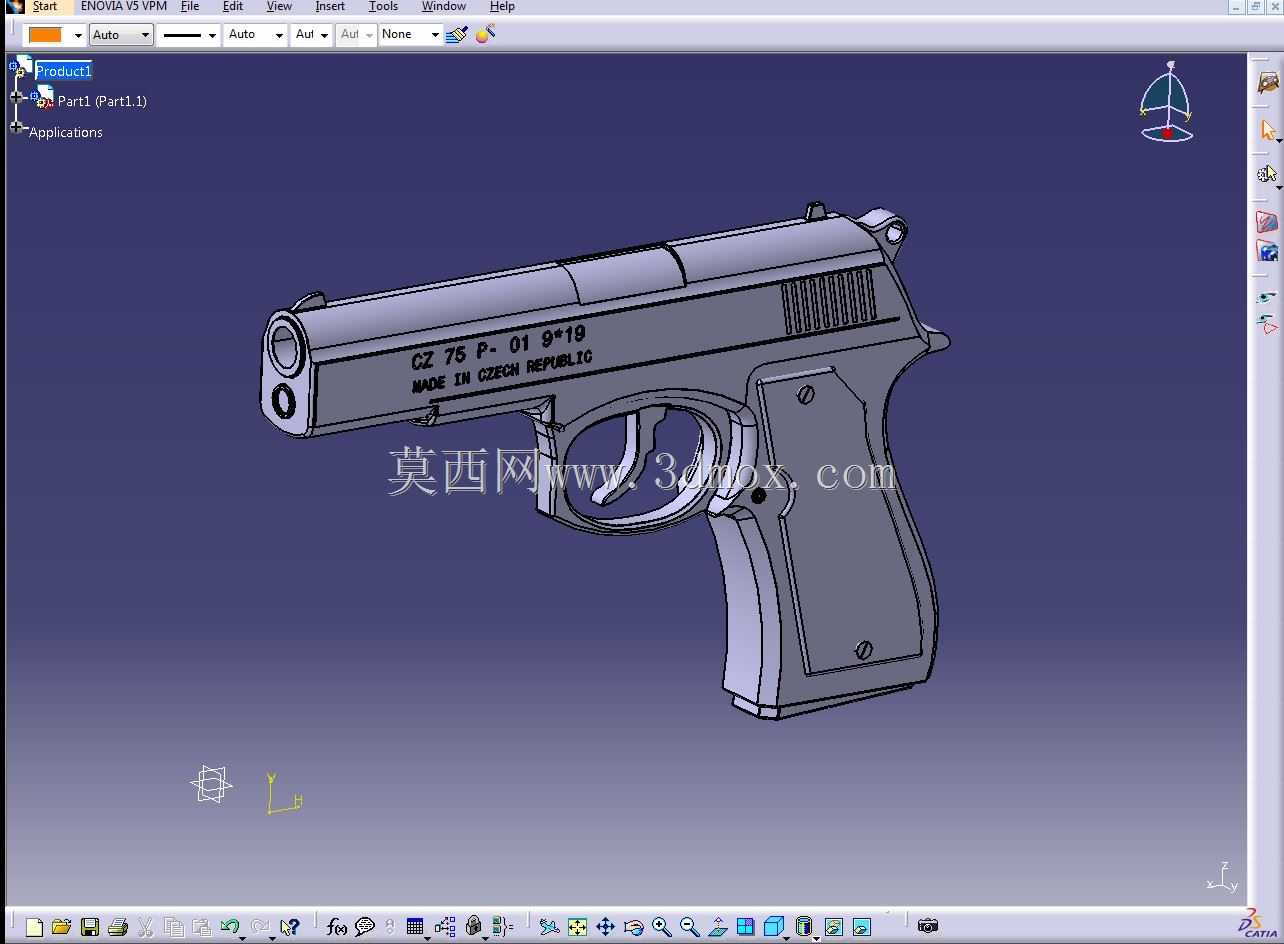Toggle Swap Visible Space eye icon

pos(1267,324)
